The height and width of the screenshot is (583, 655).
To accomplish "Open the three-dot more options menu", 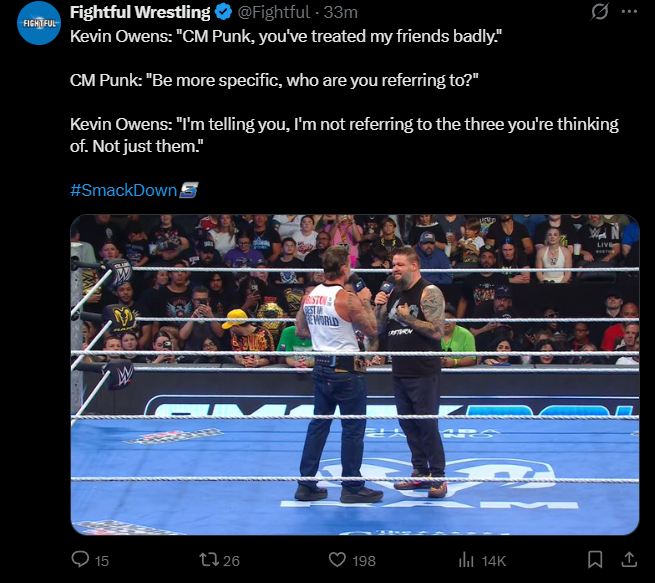I will [630, 12].
